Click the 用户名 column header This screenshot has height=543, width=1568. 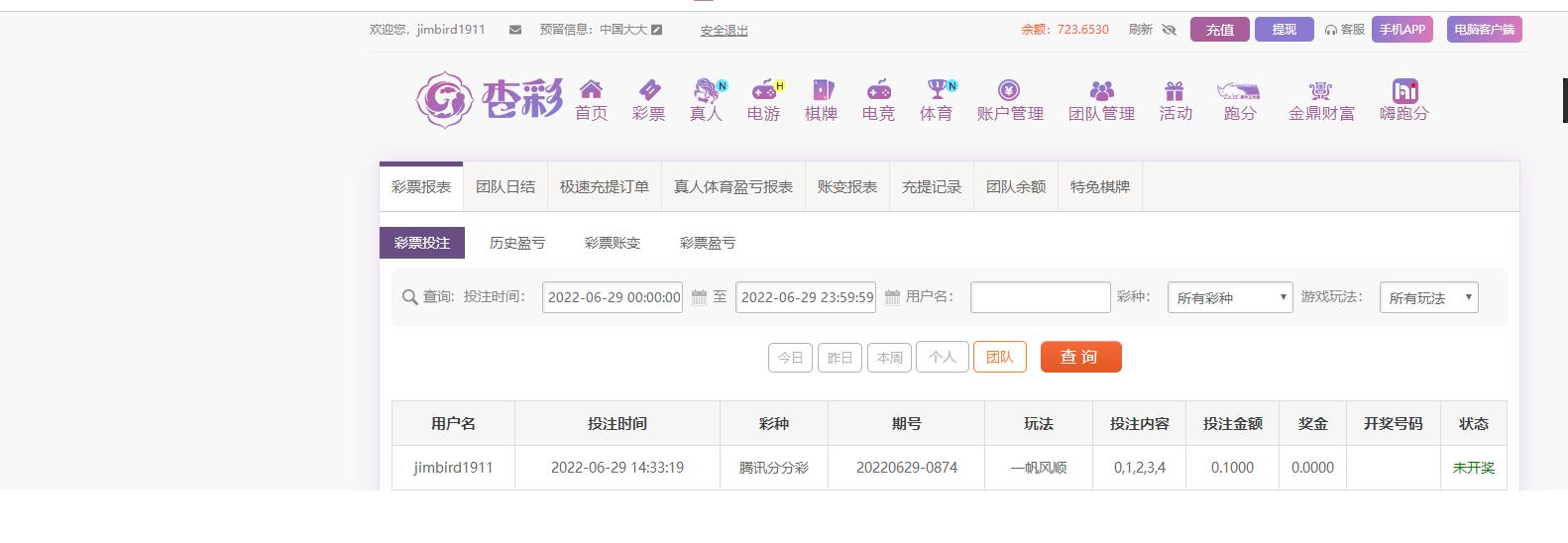point(453,423)
